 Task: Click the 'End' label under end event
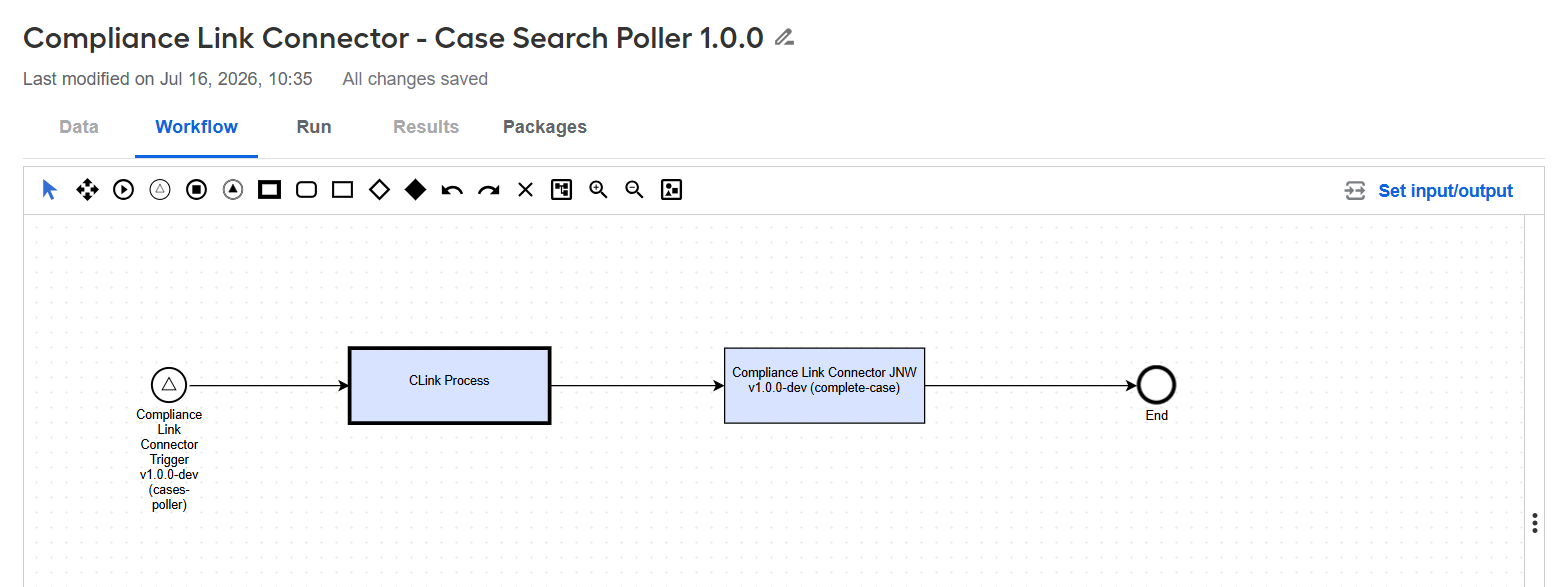(1157, 415)
